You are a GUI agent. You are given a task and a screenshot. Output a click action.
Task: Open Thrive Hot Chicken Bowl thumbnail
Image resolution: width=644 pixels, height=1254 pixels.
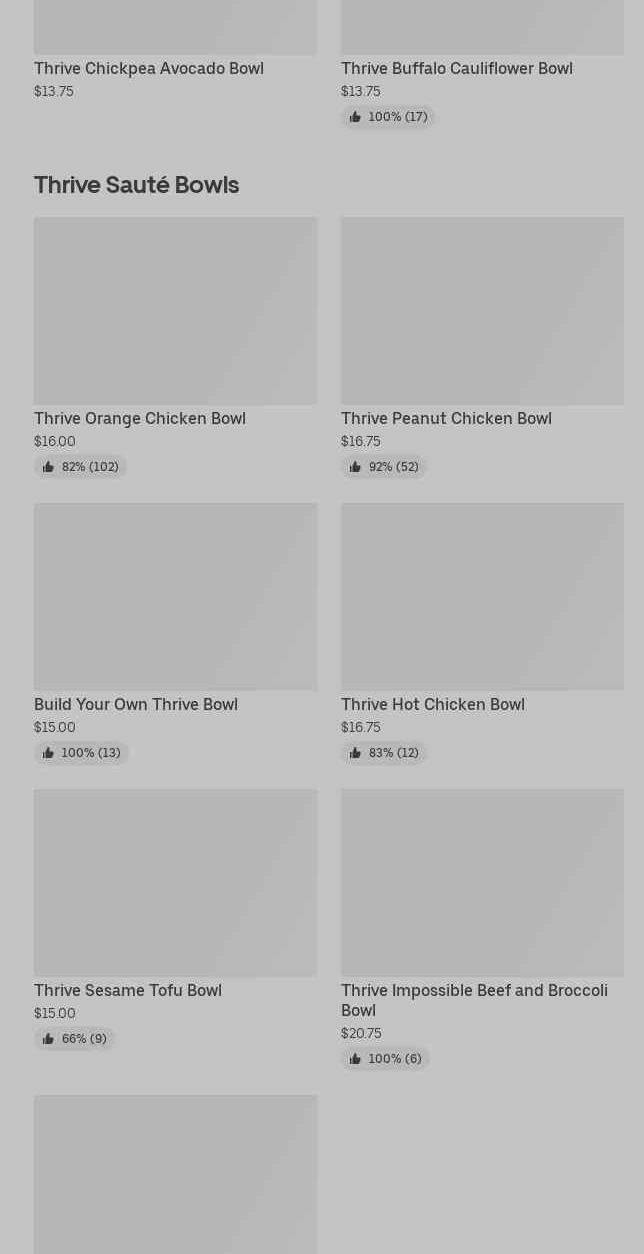pyautogui.click(x=482, y=597)
